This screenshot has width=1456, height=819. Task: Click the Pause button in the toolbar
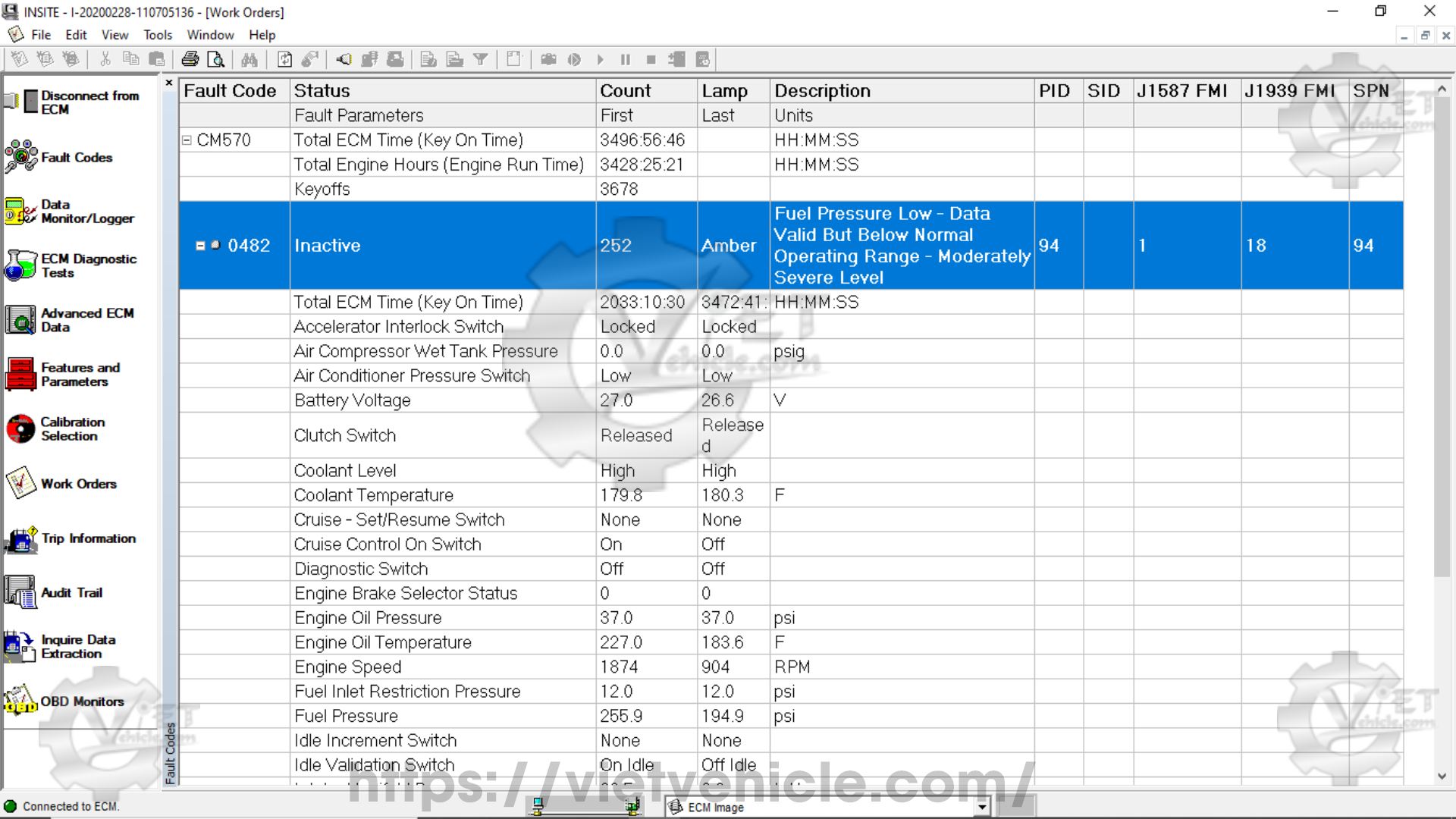[x=626, y=59]
